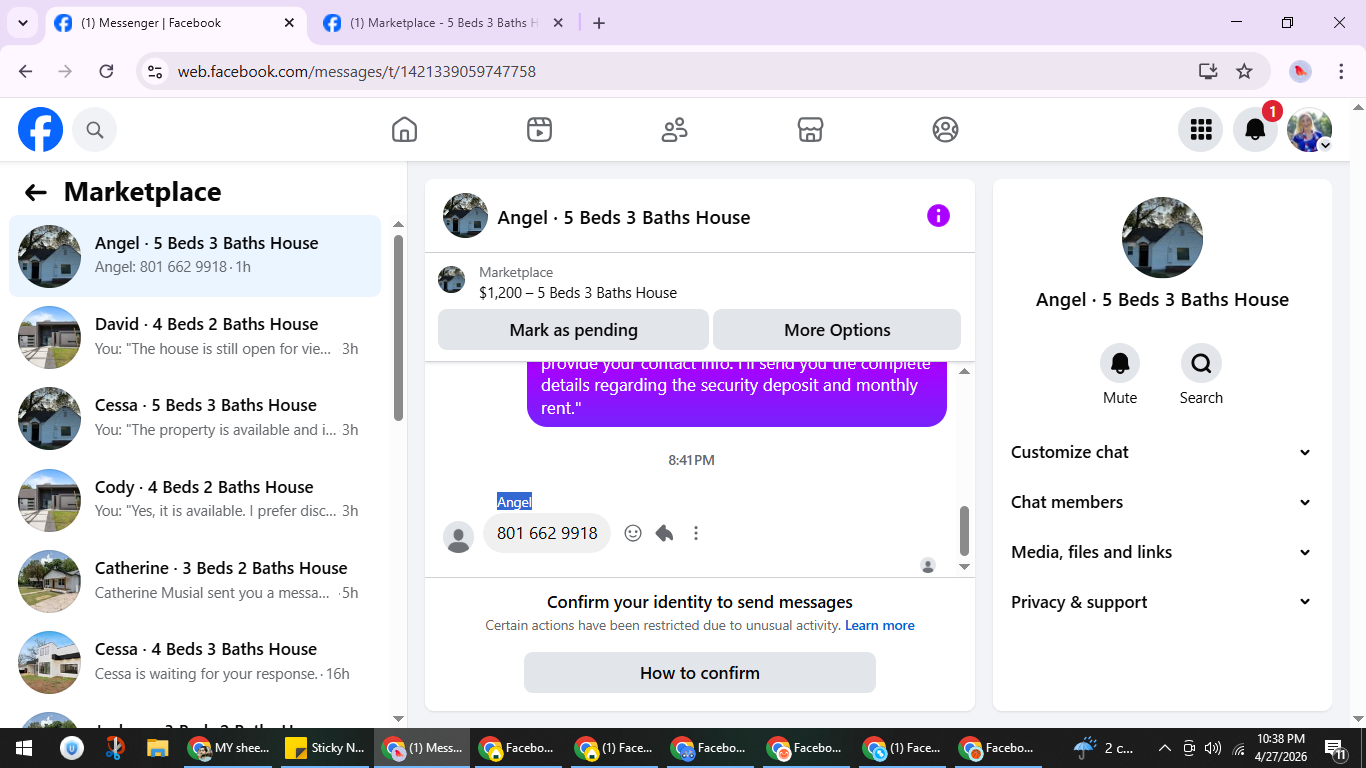Follow the Learn more link
This screenshot has width=1366, height=768.
coord(880,626)
